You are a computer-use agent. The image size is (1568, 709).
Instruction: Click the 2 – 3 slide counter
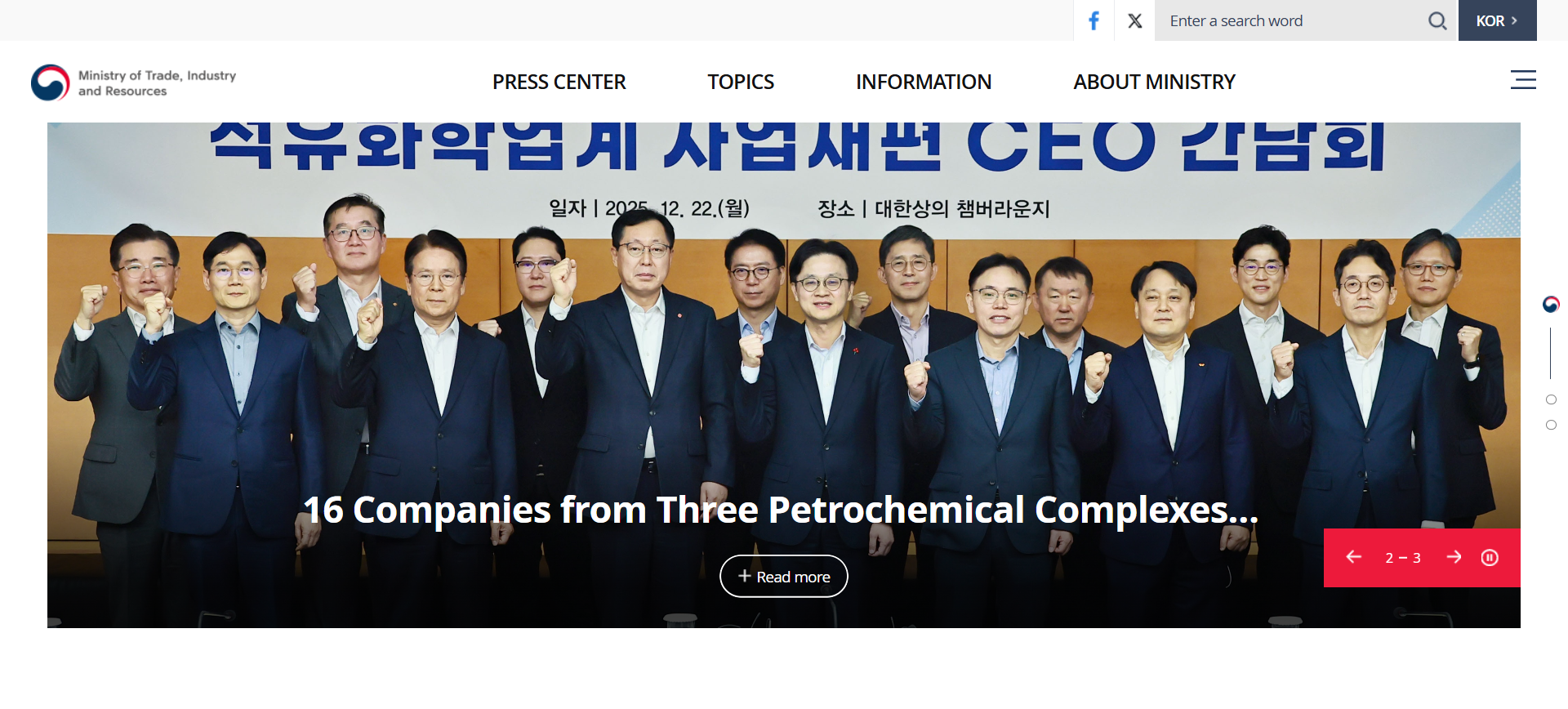1403,558
